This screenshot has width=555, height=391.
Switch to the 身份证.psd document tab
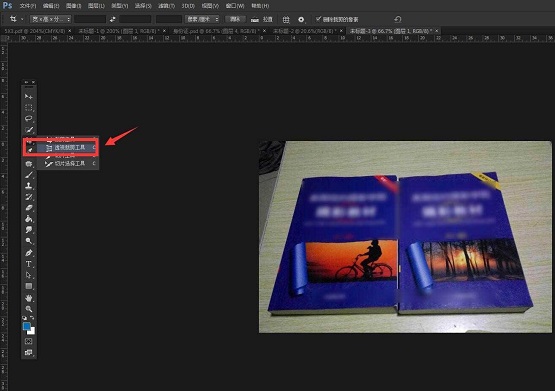[x=216, y=31]
